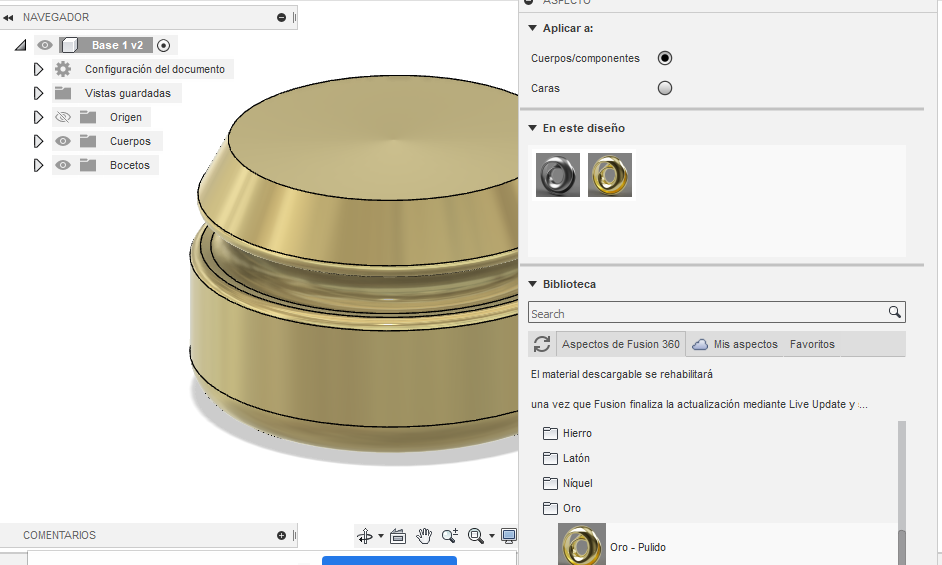Expand the Origen folder
942x565 pixels.
pos(38,117)
